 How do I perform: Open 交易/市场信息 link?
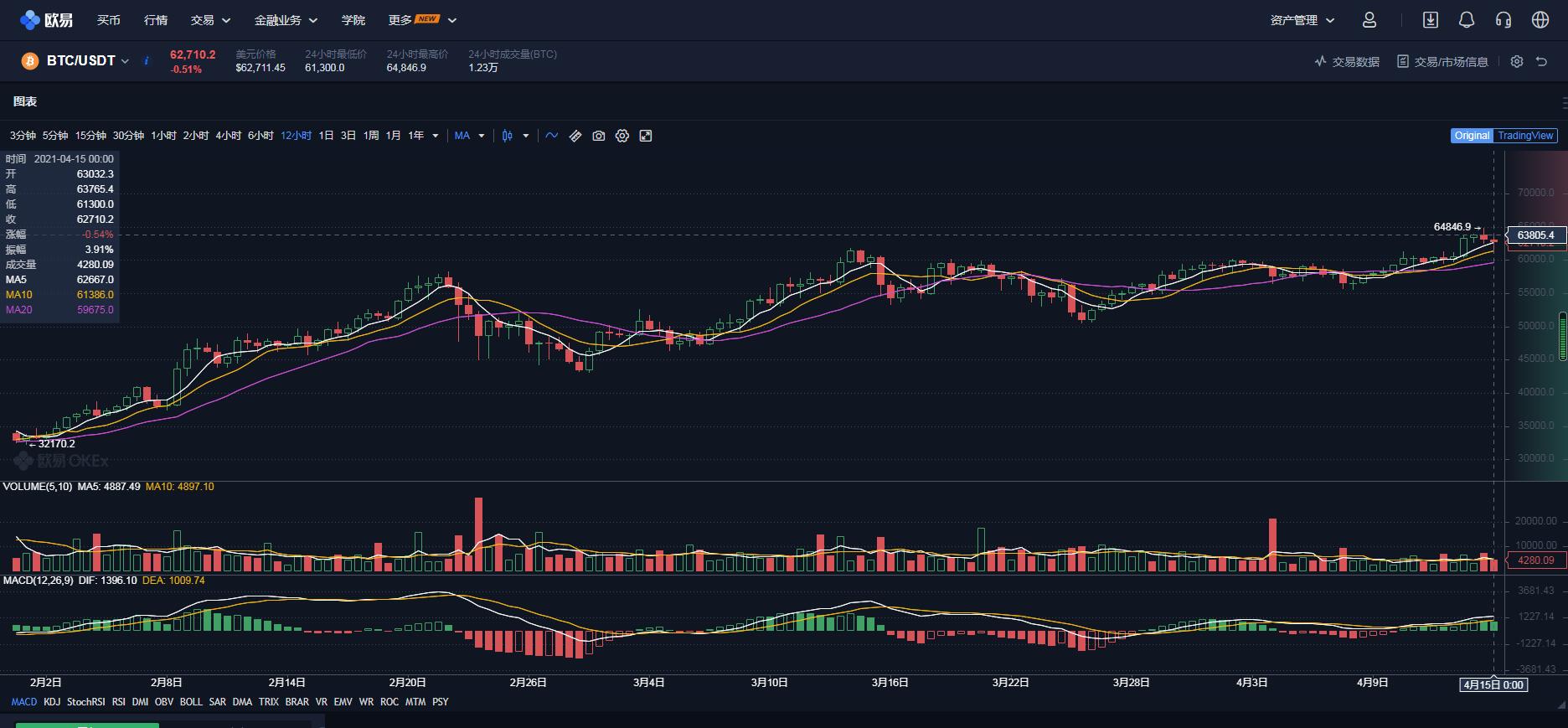1451,61
